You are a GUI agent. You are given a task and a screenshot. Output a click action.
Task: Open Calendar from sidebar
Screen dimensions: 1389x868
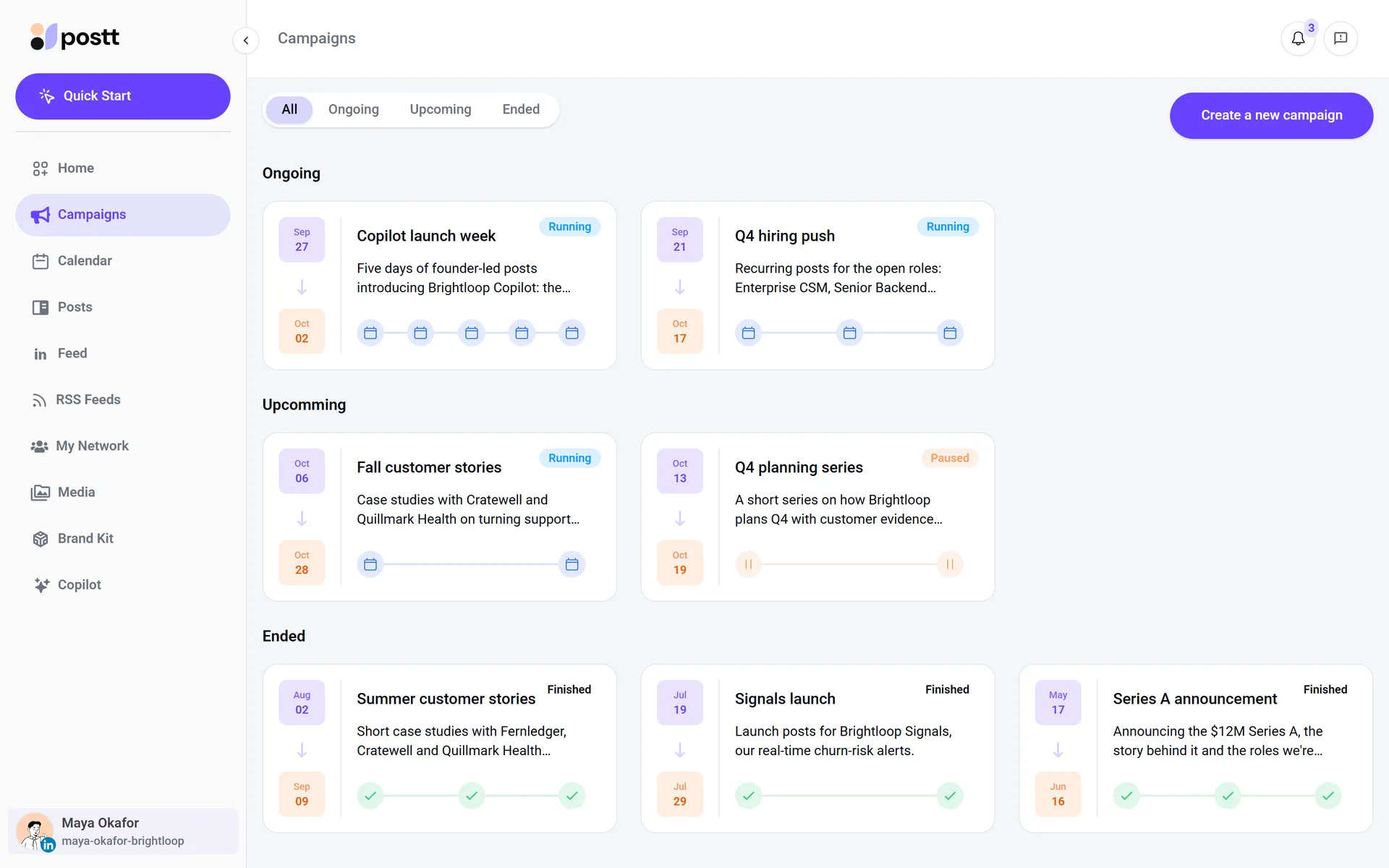[x=123, y=261]
